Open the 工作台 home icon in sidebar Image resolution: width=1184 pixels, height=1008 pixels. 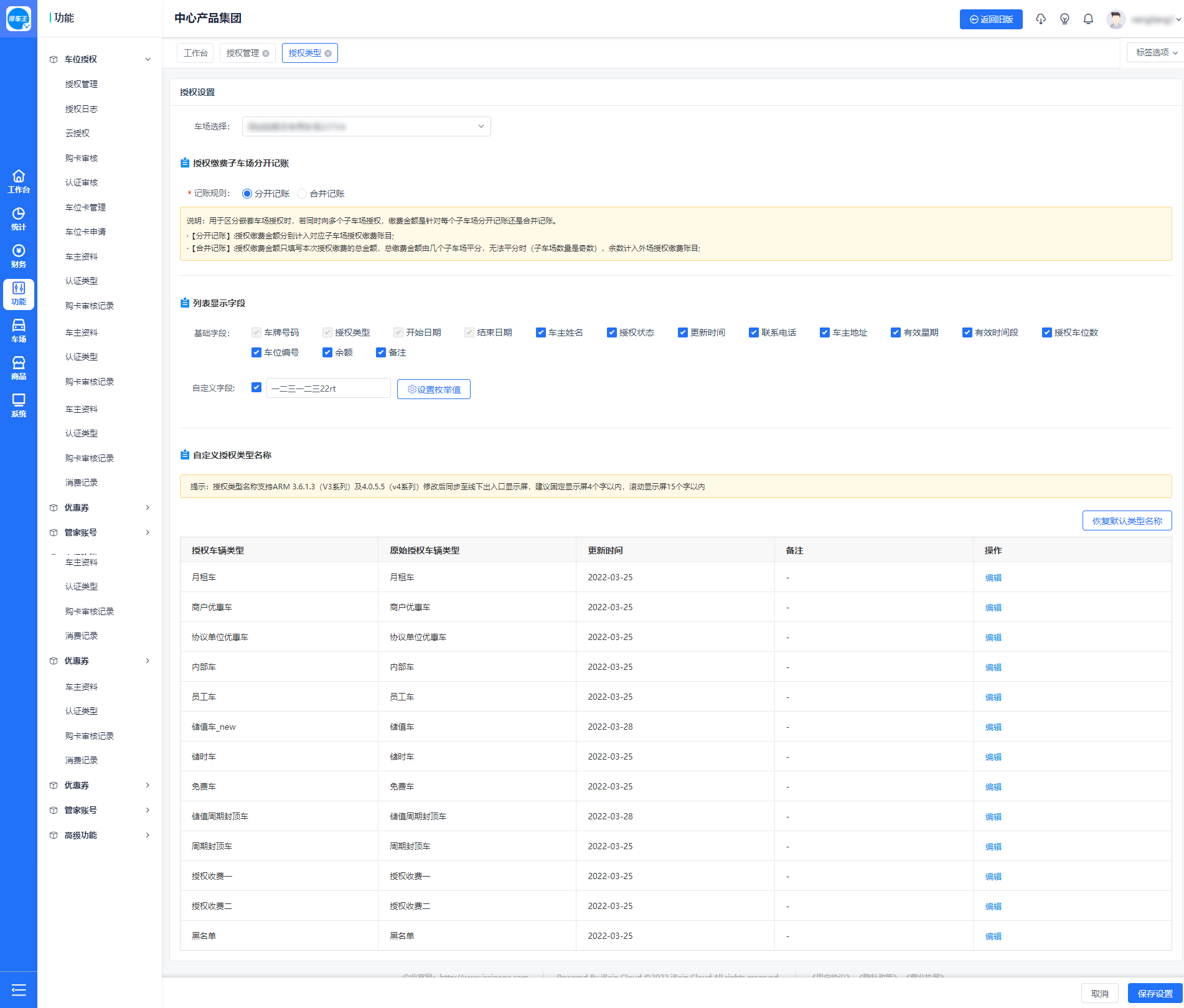[x=19, y=181]
